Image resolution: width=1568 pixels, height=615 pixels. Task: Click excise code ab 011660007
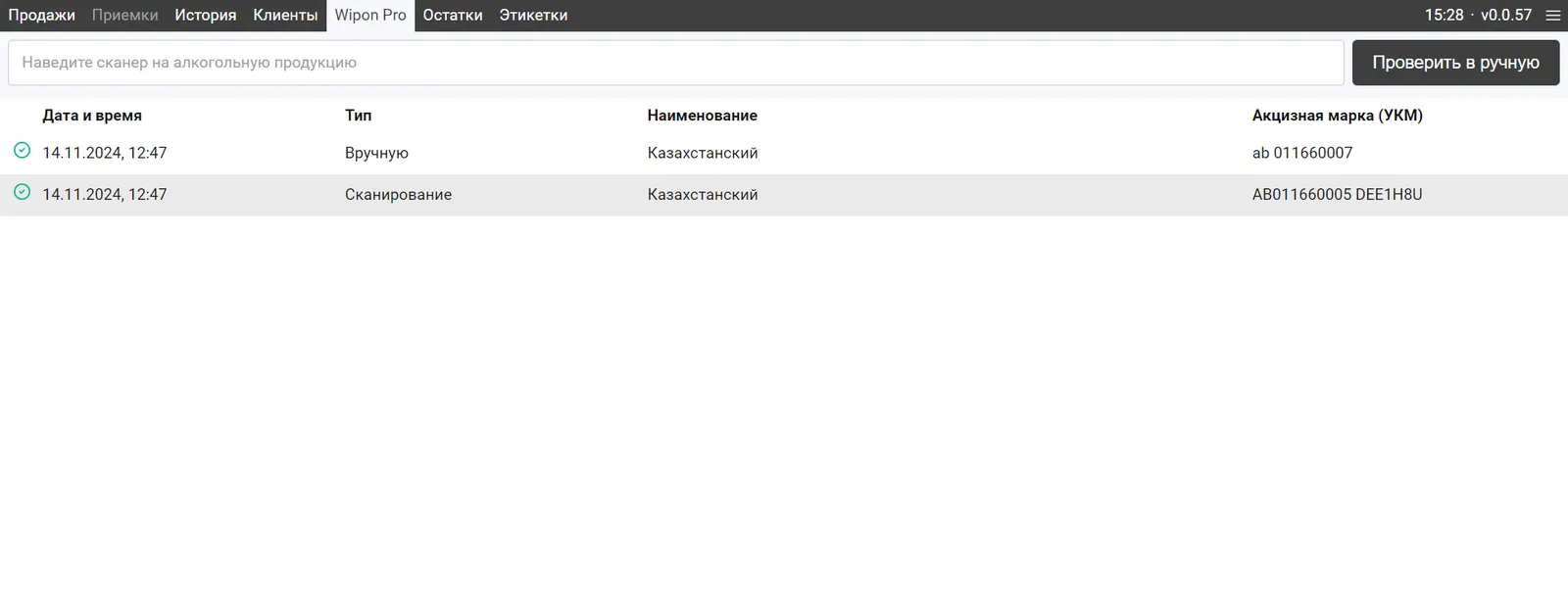pyautogui.click(x=1301, y=153)
